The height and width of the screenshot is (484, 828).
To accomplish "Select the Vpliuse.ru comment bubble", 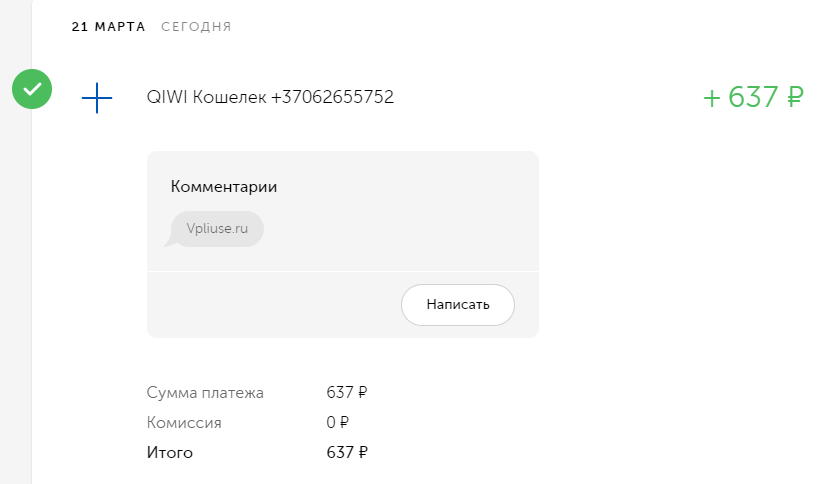I will point(217,229).
